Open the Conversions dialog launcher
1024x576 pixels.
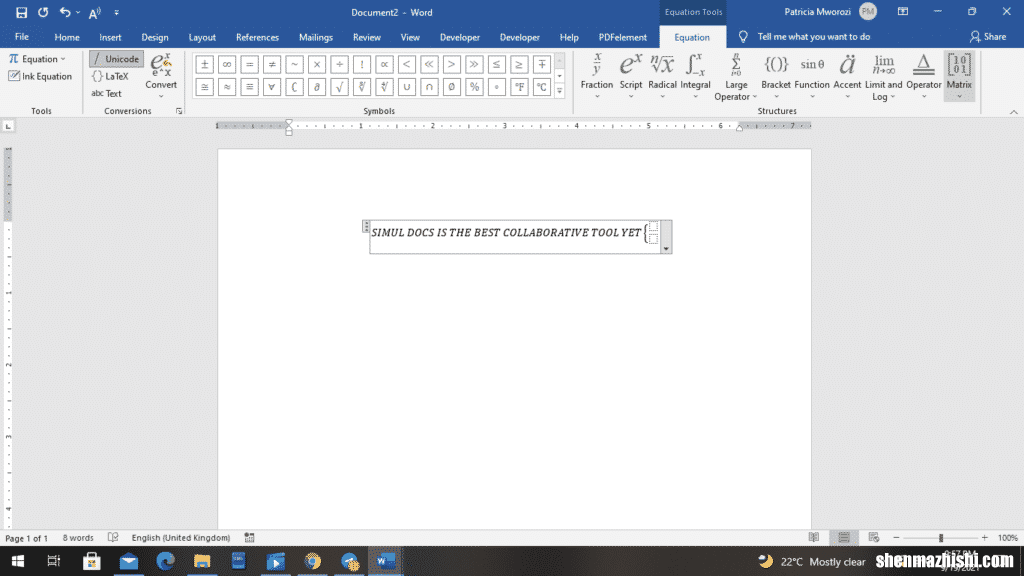[179, 112]
